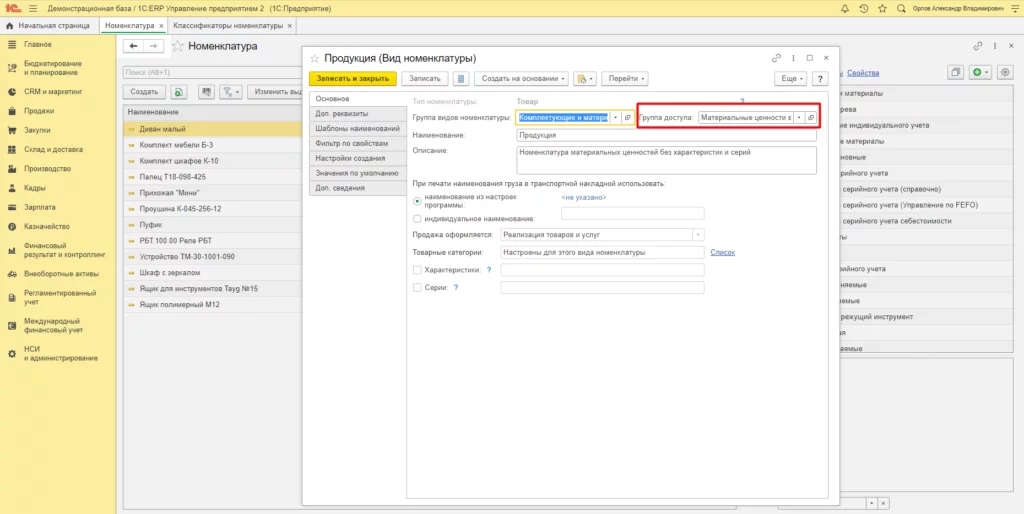Open history clock icon in title bar
Image resolution: width=1024 pixels, height=514 pixels.
(x=864, y=8)
